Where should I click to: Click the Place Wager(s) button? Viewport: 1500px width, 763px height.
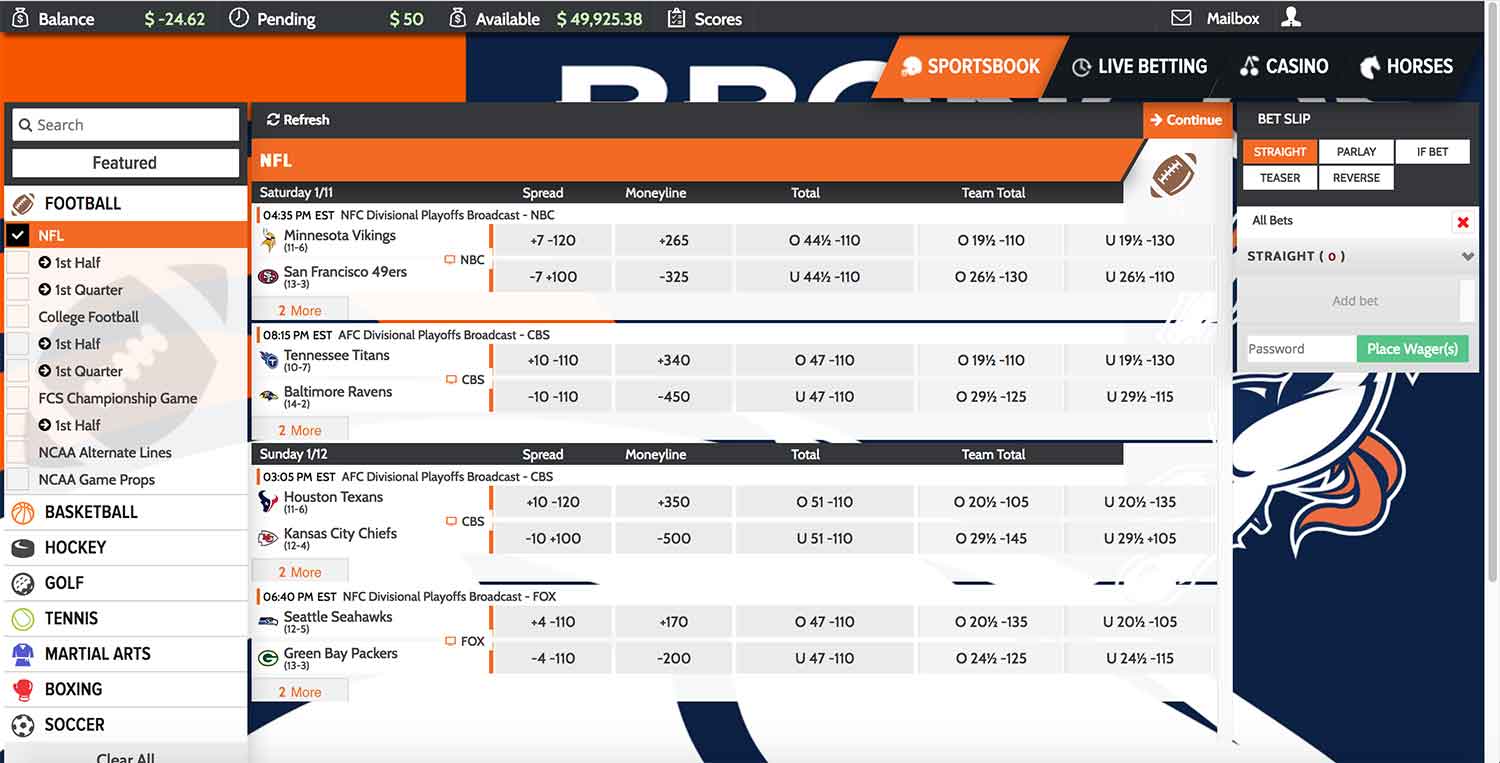1412,349
